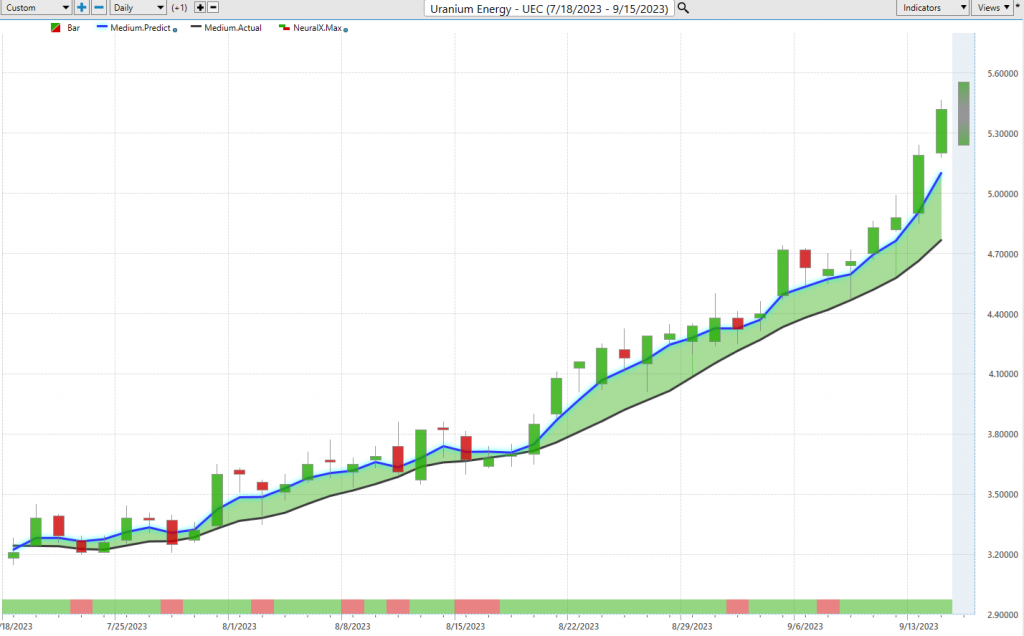Click the red-green Bar legend icon
The height and width of the screenshot is (636, 1024).
[56, 28]
